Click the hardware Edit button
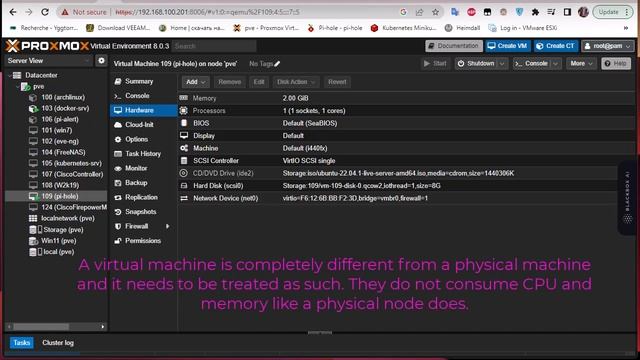This screenshot has height=360, width=640. (259, 82)
